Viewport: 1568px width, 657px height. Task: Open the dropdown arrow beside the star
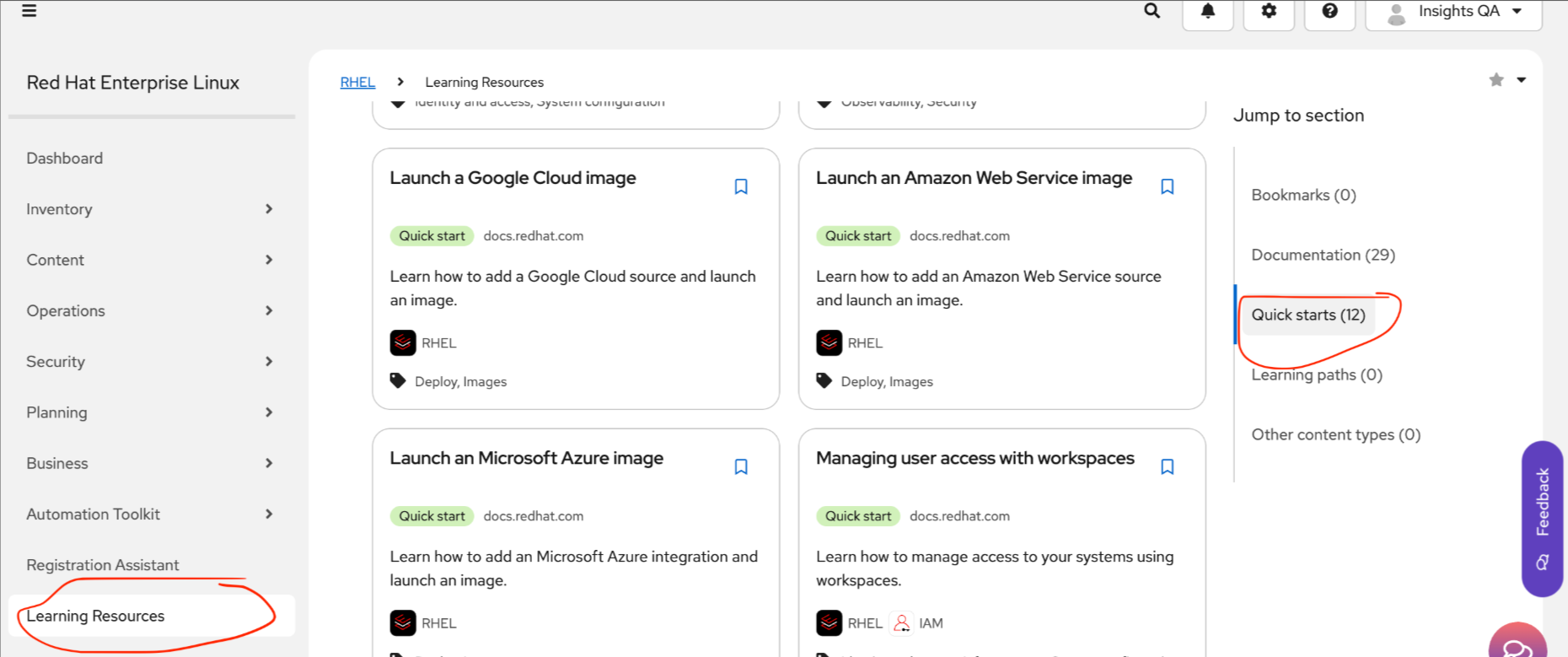point(1522,80)
